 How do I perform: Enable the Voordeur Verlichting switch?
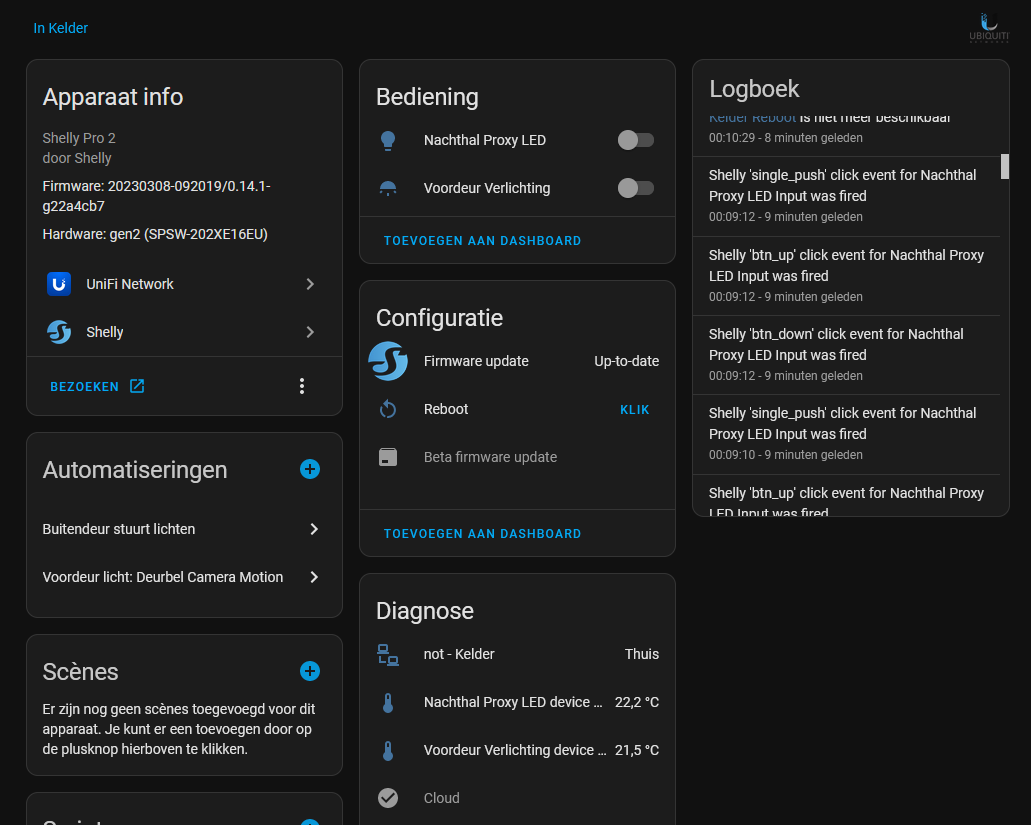click(636, 188)
